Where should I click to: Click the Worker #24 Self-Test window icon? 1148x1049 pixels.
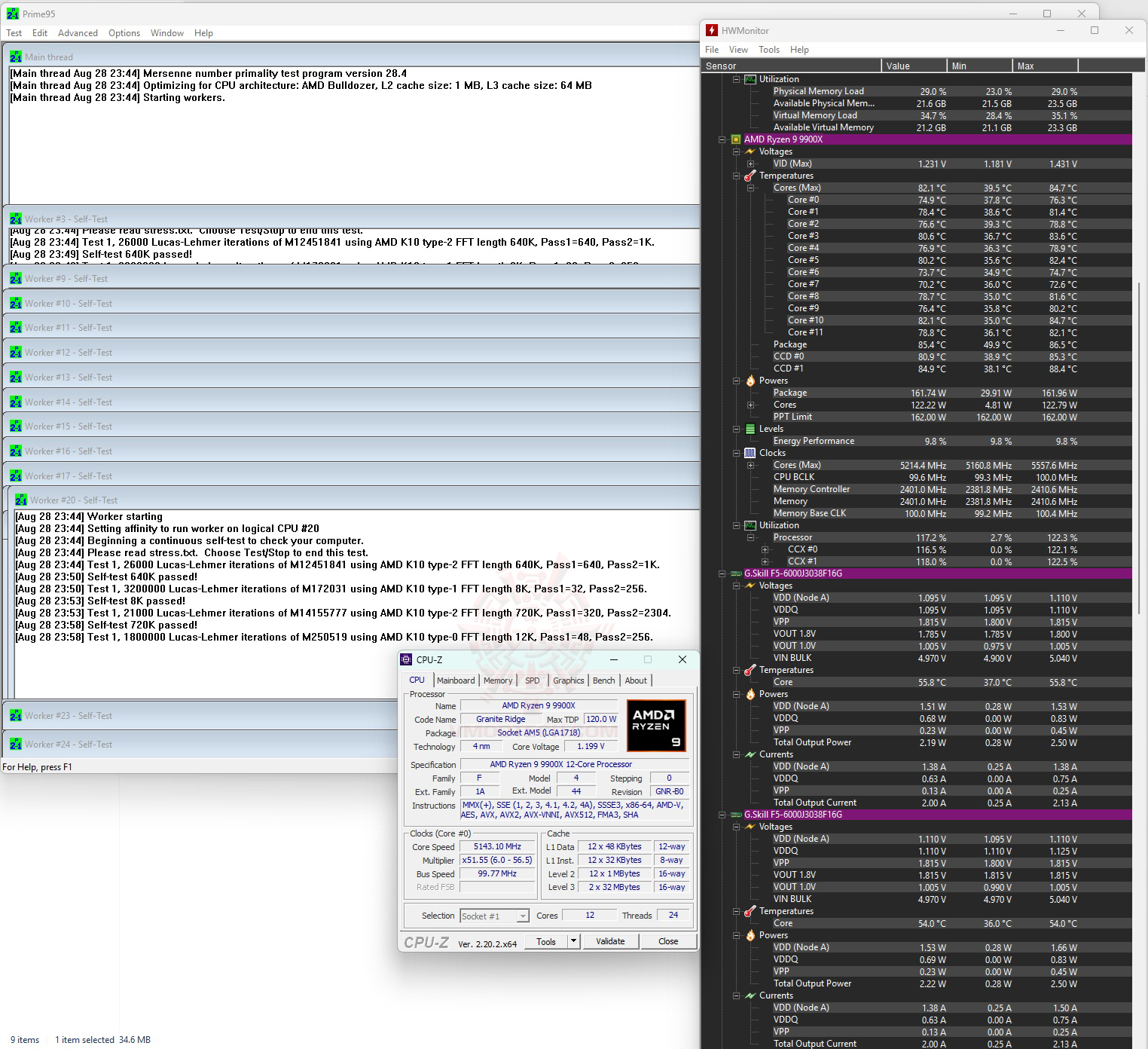click(16, 744)
